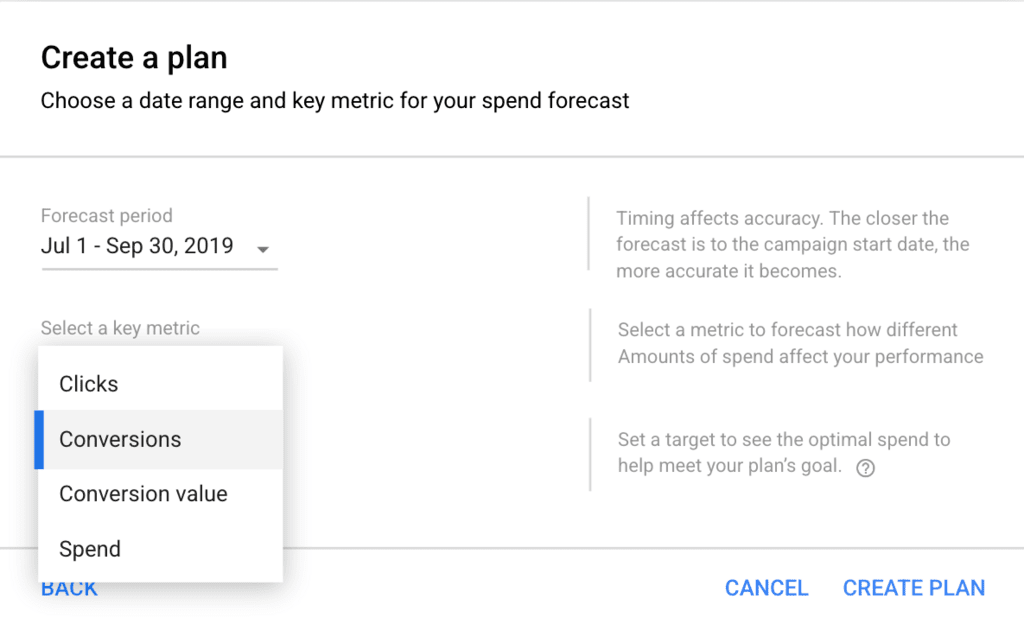
Task: Click the Select a metric to forecast hint
Action: pos(801,343)
